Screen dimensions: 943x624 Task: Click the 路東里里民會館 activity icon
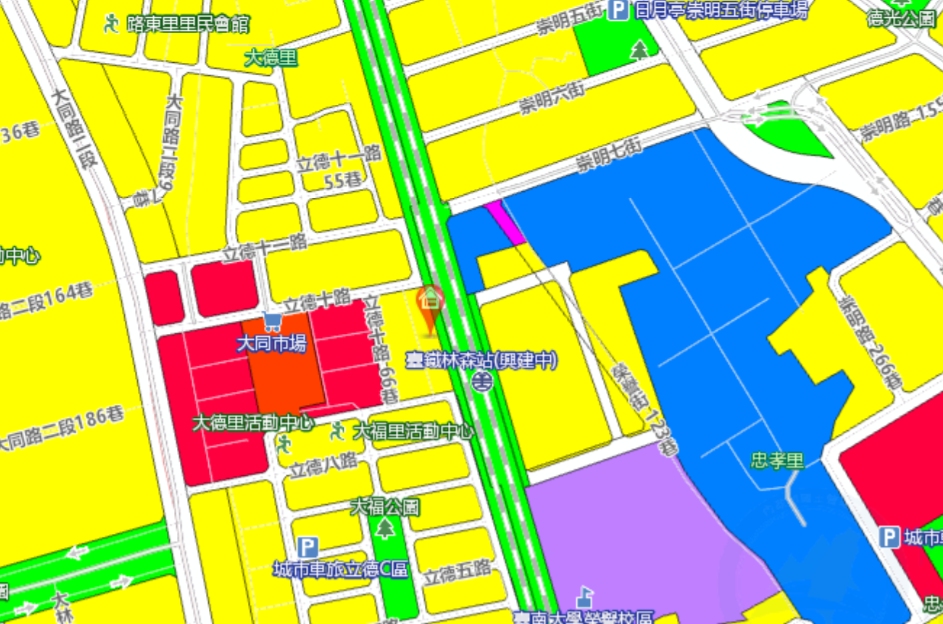112,23
